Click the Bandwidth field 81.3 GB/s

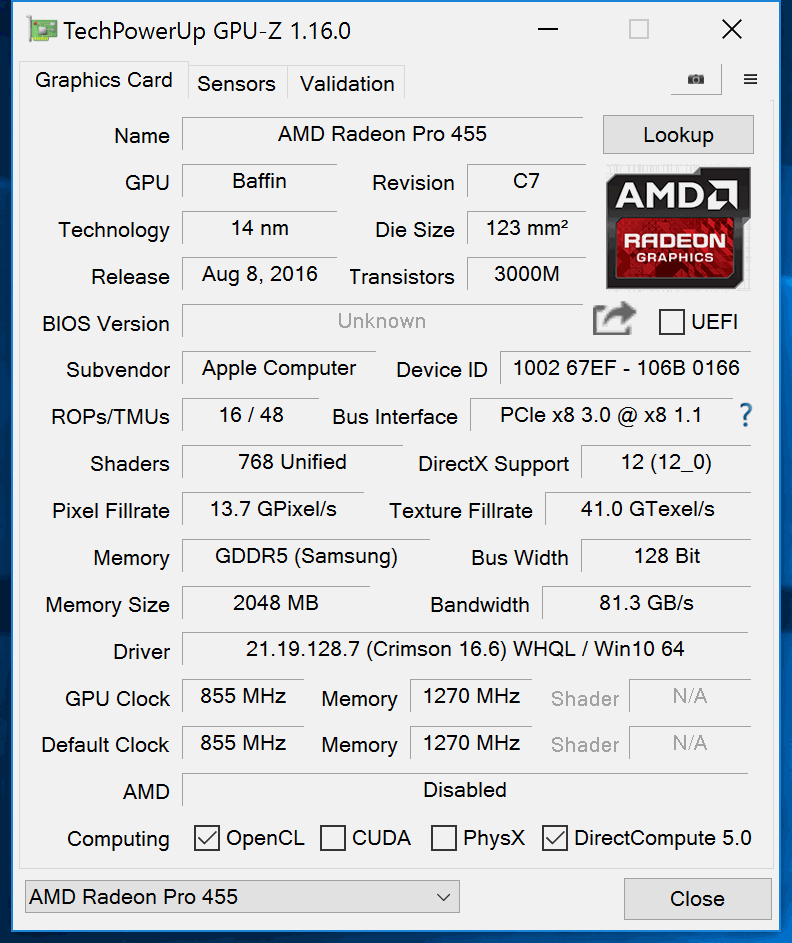pos(646,602)
